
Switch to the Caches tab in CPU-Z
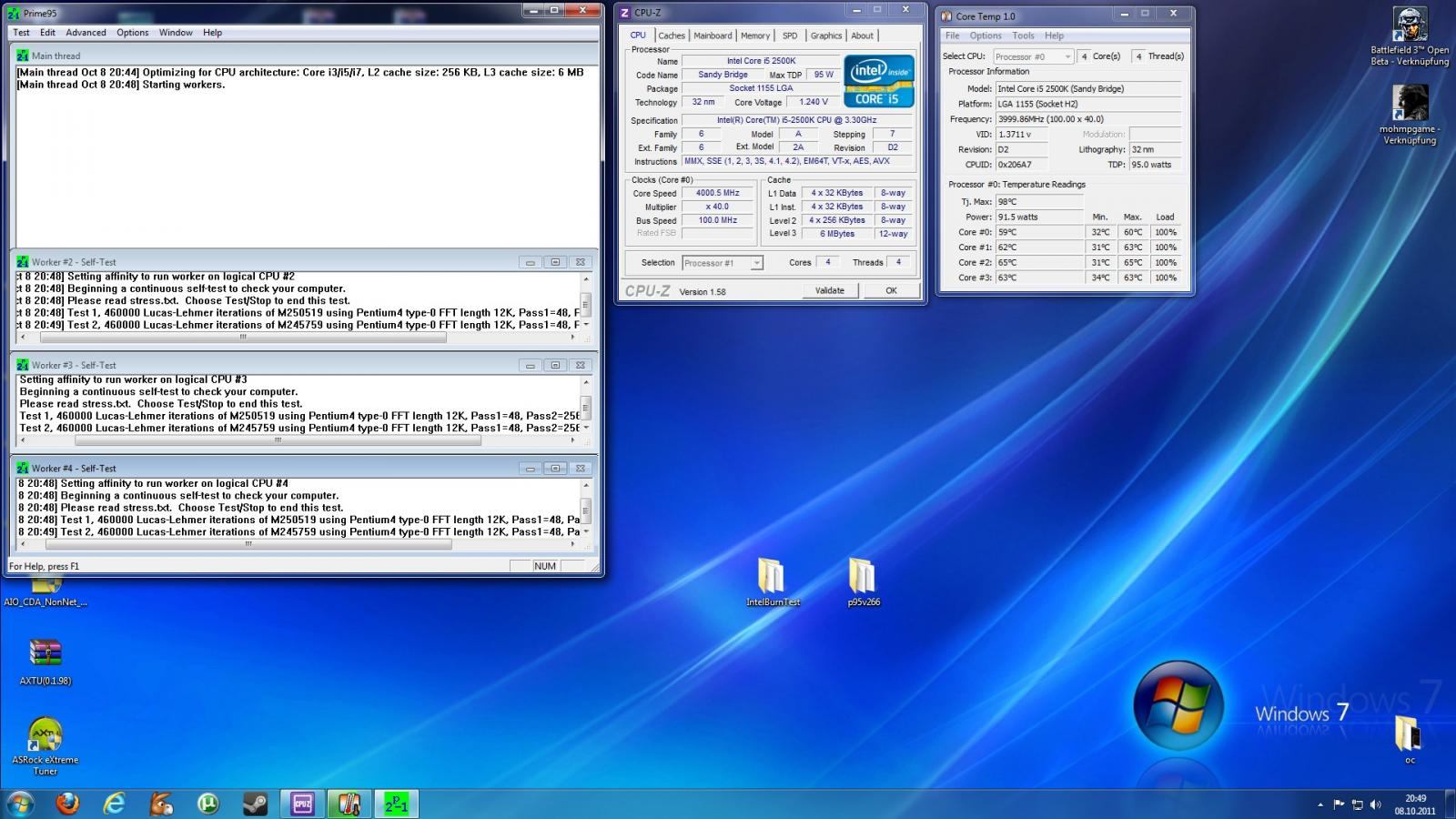click(x=672, y=35)
